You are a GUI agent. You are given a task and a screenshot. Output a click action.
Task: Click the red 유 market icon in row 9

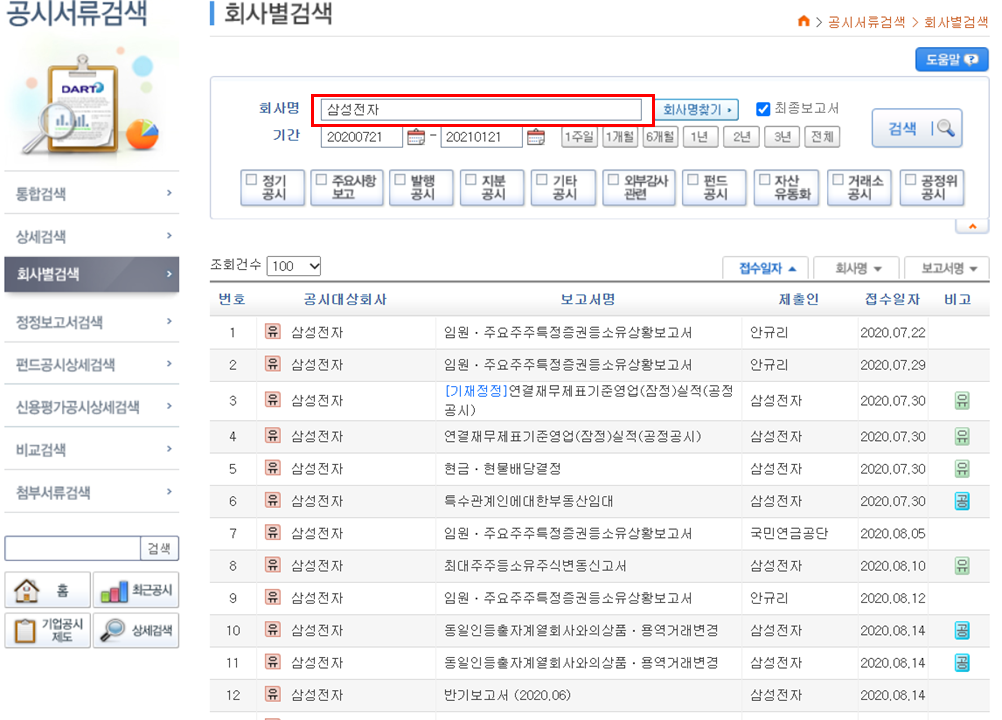click(273, 597)
